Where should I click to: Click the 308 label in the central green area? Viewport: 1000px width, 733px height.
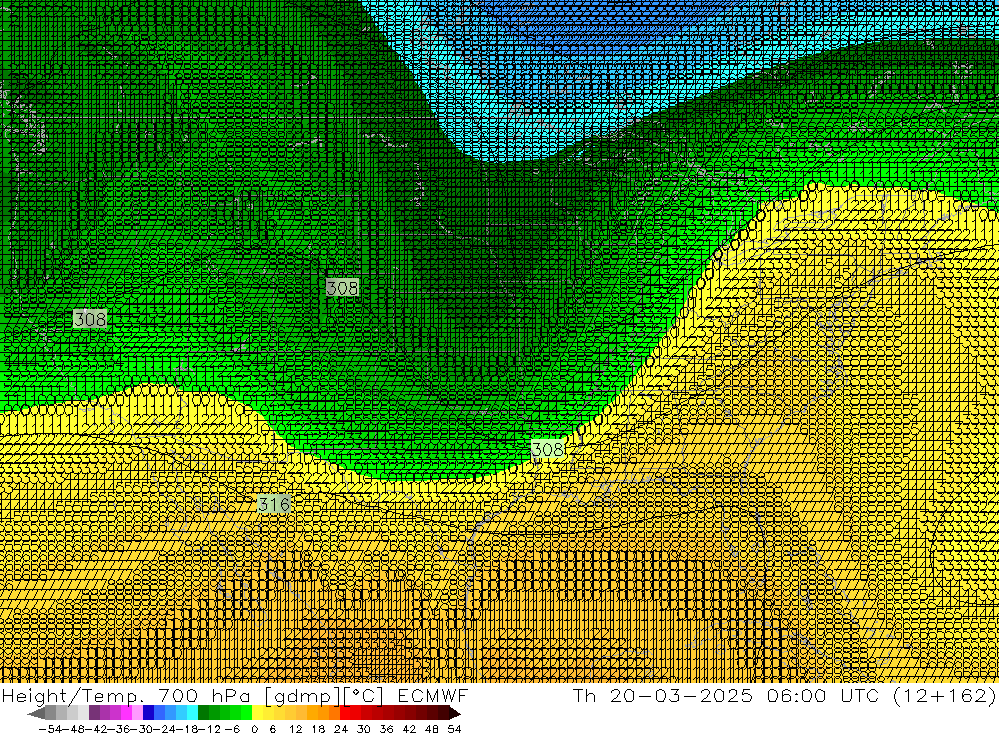click(x=342, y=288)
